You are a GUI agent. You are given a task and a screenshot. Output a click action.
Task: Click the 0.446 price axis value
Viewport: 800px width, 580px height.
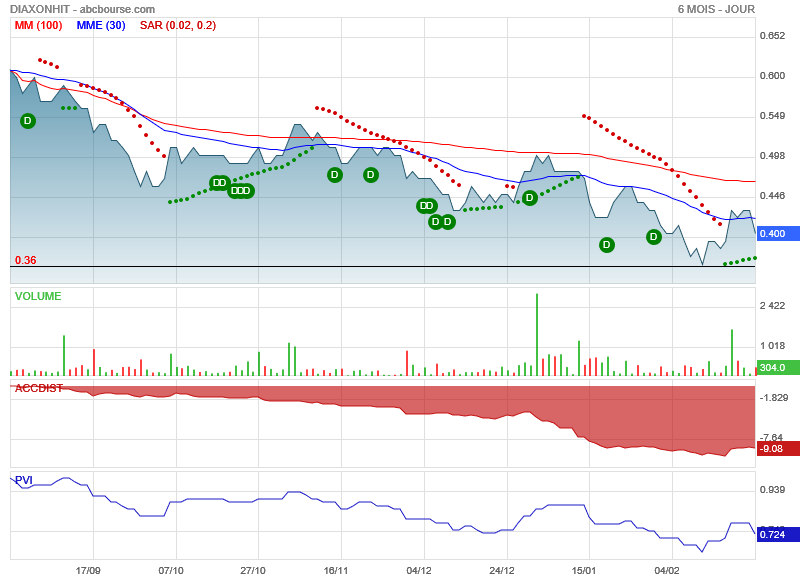[x=772, y=196]
